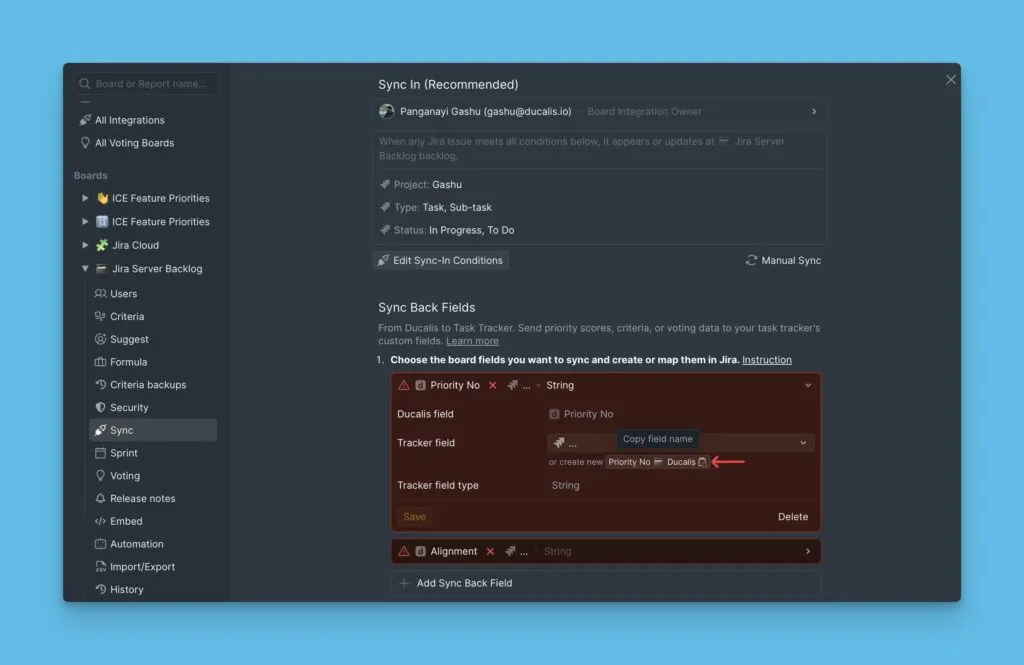Screen dimensions: 1024x665
Task: Open All Voting Boards
Action: 134,143
